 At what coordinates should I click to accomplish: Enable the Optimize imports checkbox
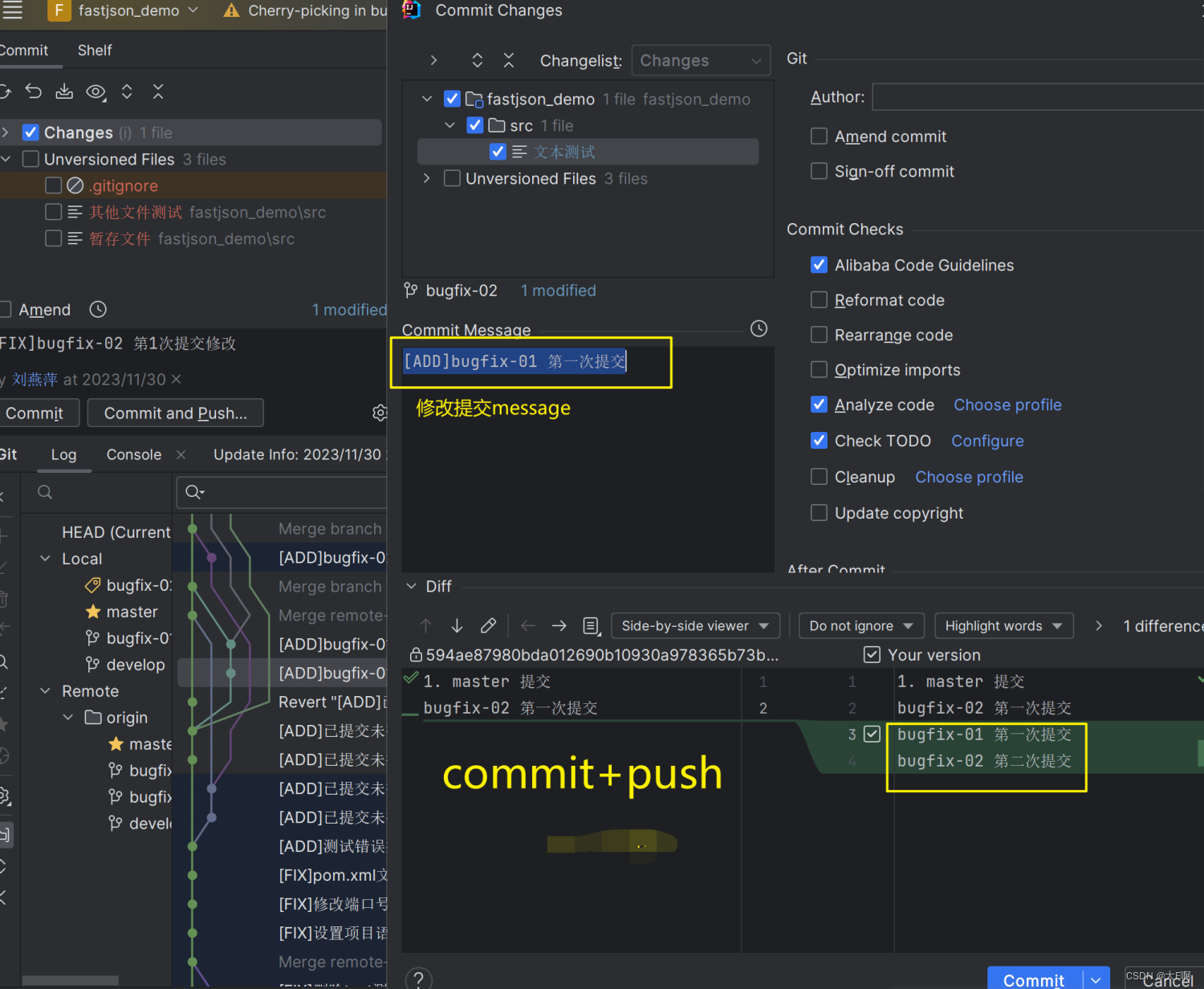819,369
